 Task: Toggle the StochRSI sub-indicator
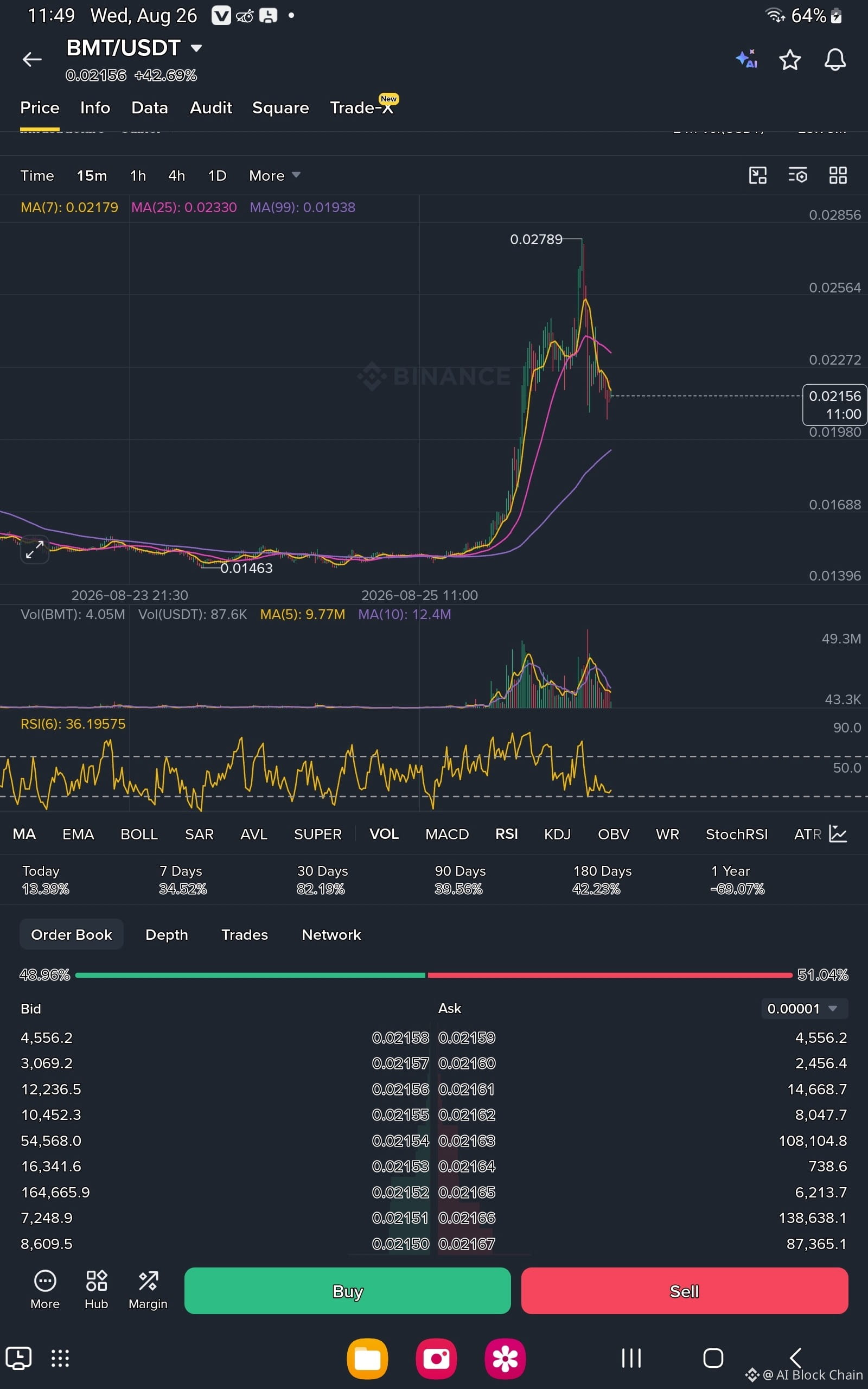tap(737, 834)
